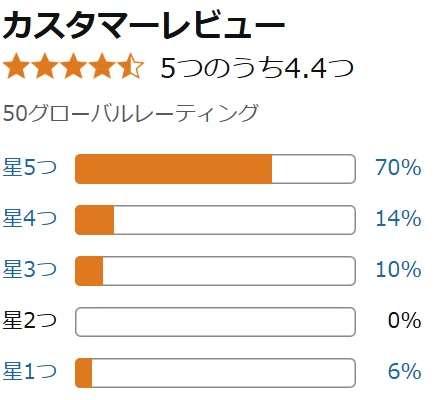Image resolution: width=434 pixels, height=400 pixels.
Task: Click the half-filled fifth star
Action: tap(130, 66)
